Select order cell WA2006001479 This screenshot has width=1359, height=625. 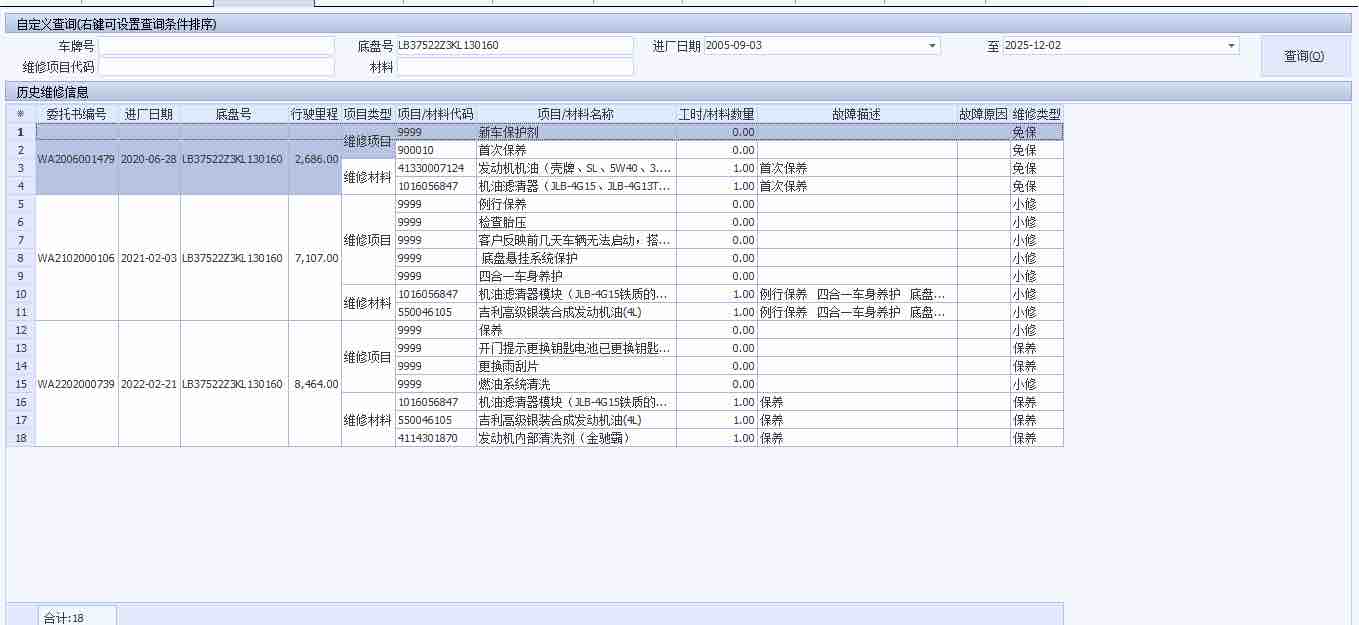tap(77, 159)
